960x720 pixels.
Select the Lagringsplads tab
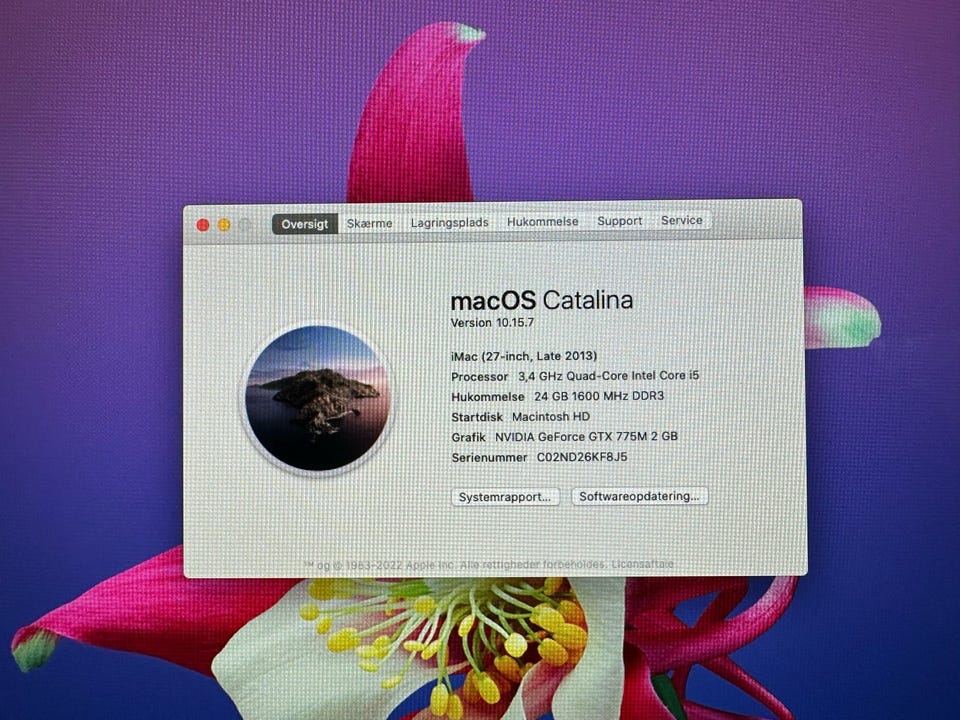pos(449,222)
